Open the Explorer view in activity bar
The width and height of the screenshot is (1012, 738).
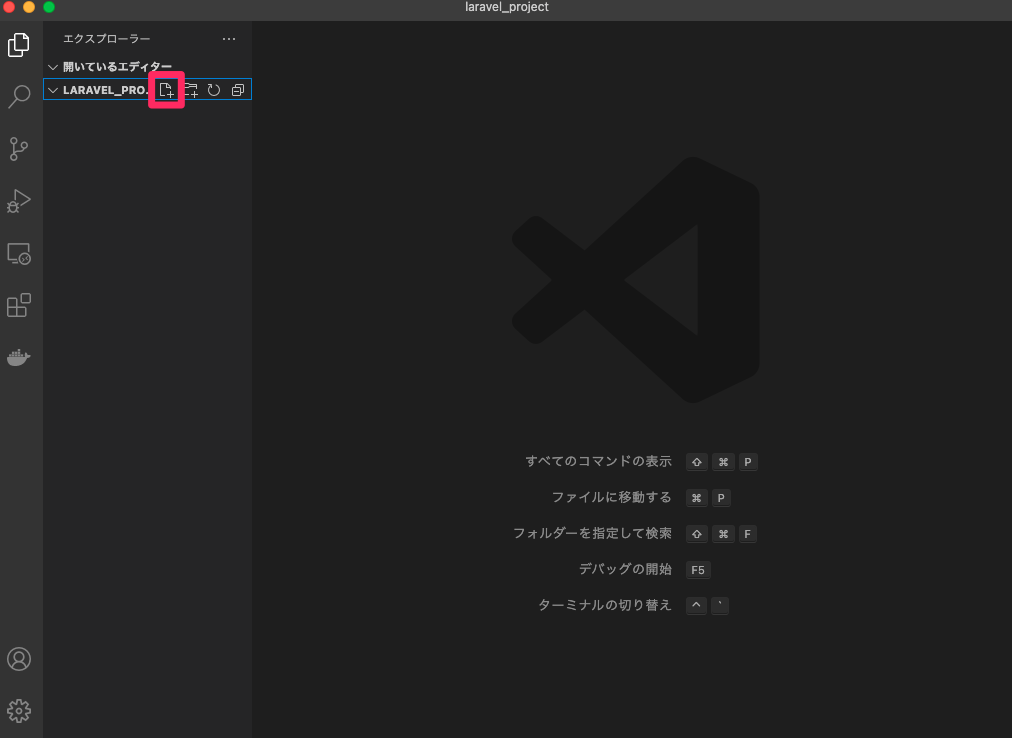[19, 45]
